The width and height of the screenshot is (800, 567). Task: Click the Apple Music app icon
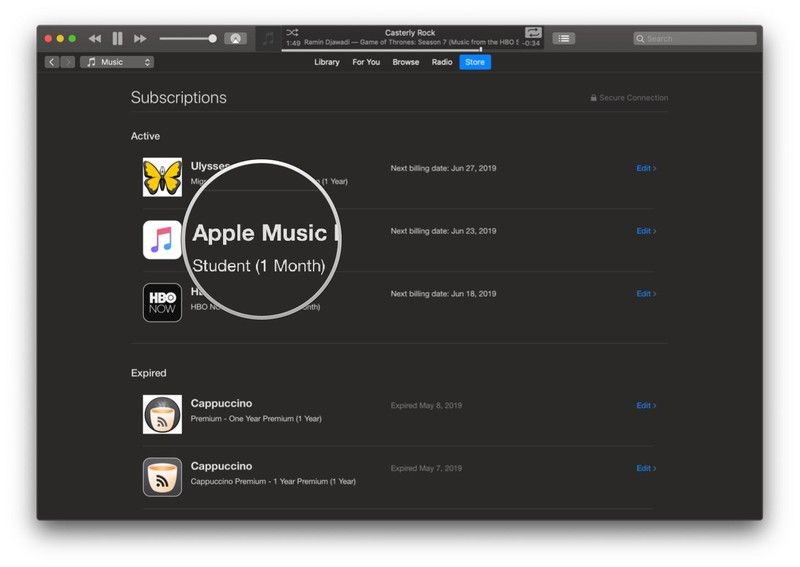click(x=162, y=240)
